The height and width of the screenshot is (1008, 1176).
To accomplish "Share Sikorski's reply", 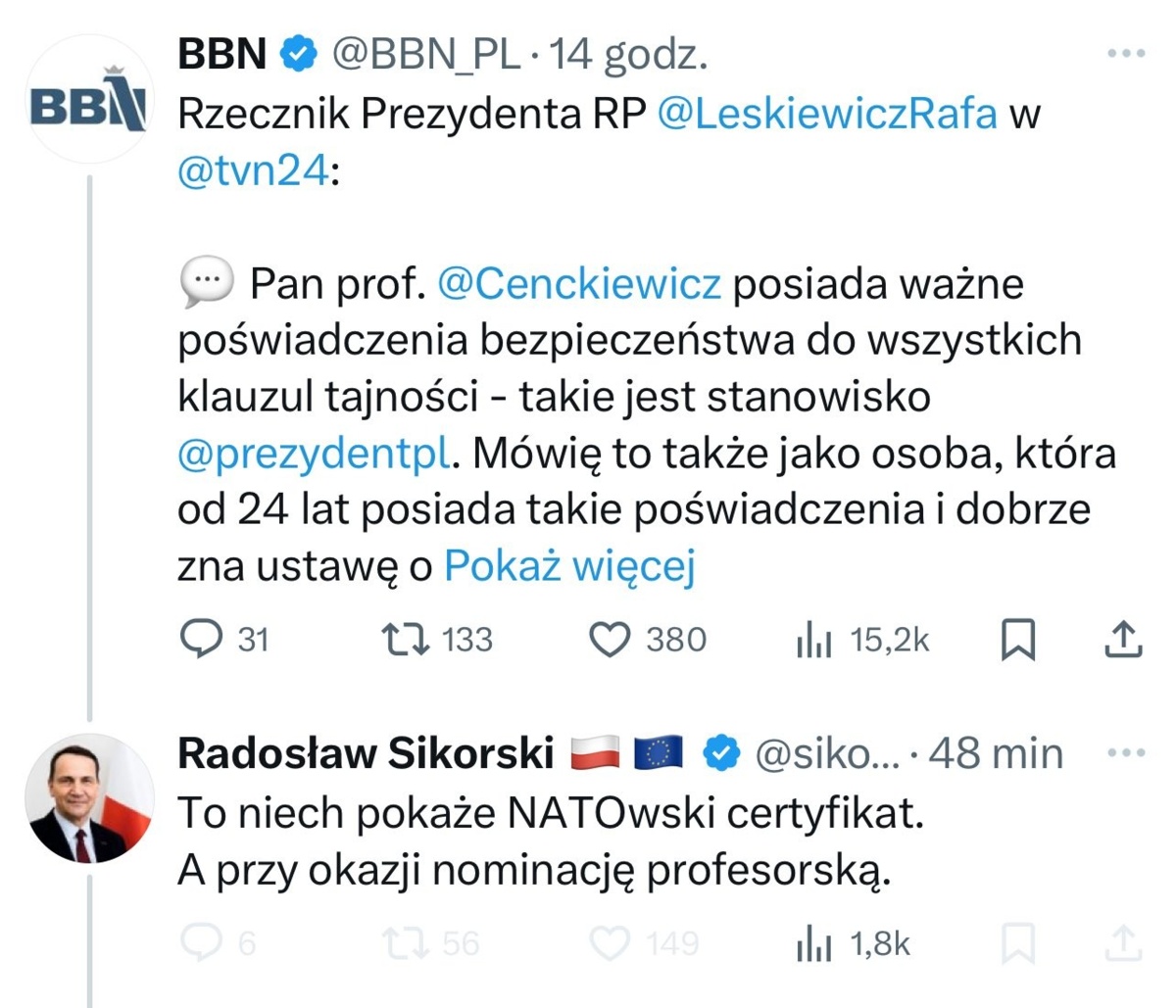I will 1123,942.
